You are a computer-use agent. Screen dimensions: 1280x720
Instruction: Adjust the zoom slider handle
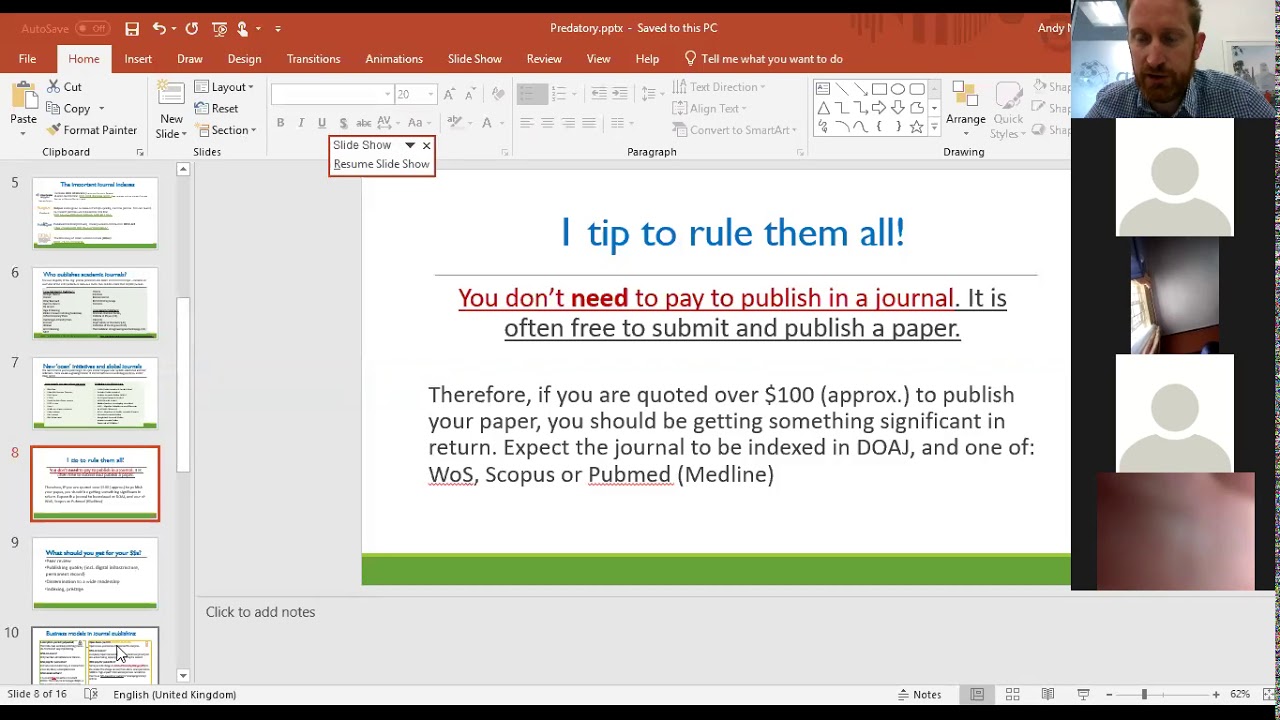1144,694
